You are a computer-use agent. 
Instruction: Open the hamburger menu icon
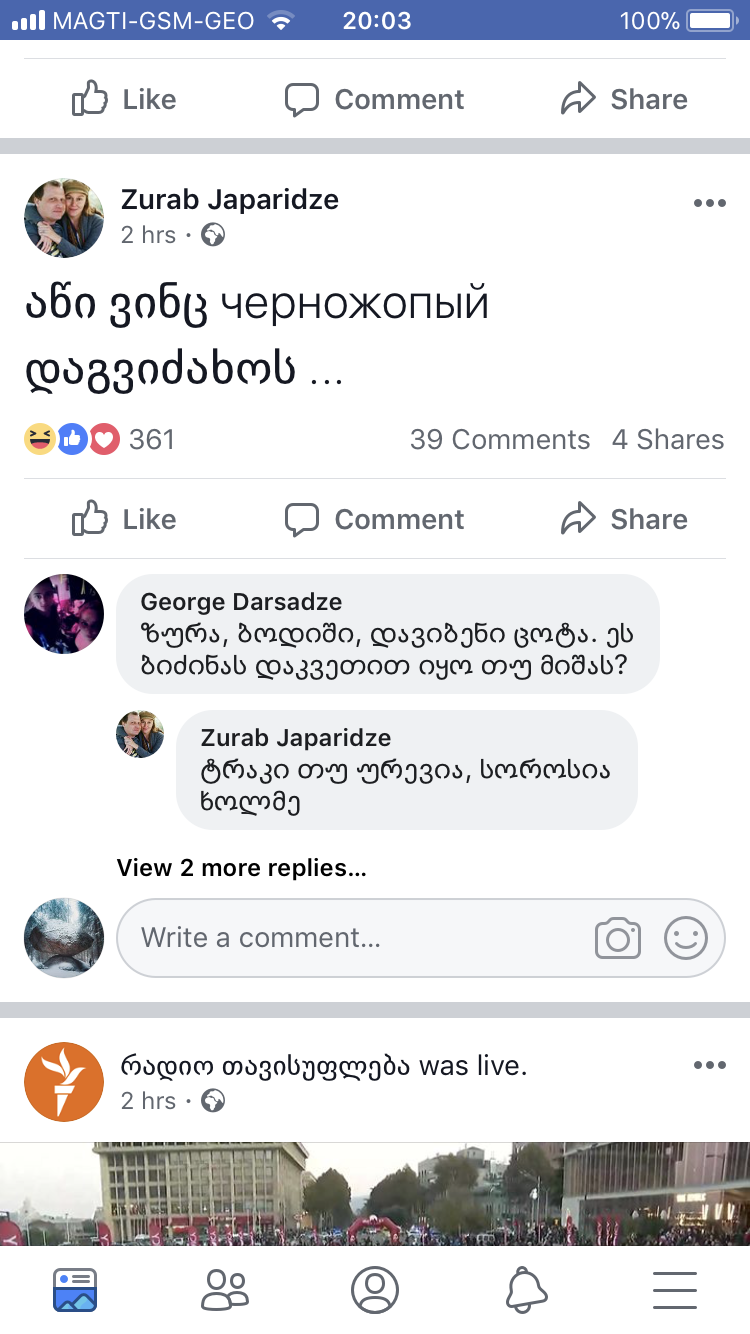[675, 1290]
